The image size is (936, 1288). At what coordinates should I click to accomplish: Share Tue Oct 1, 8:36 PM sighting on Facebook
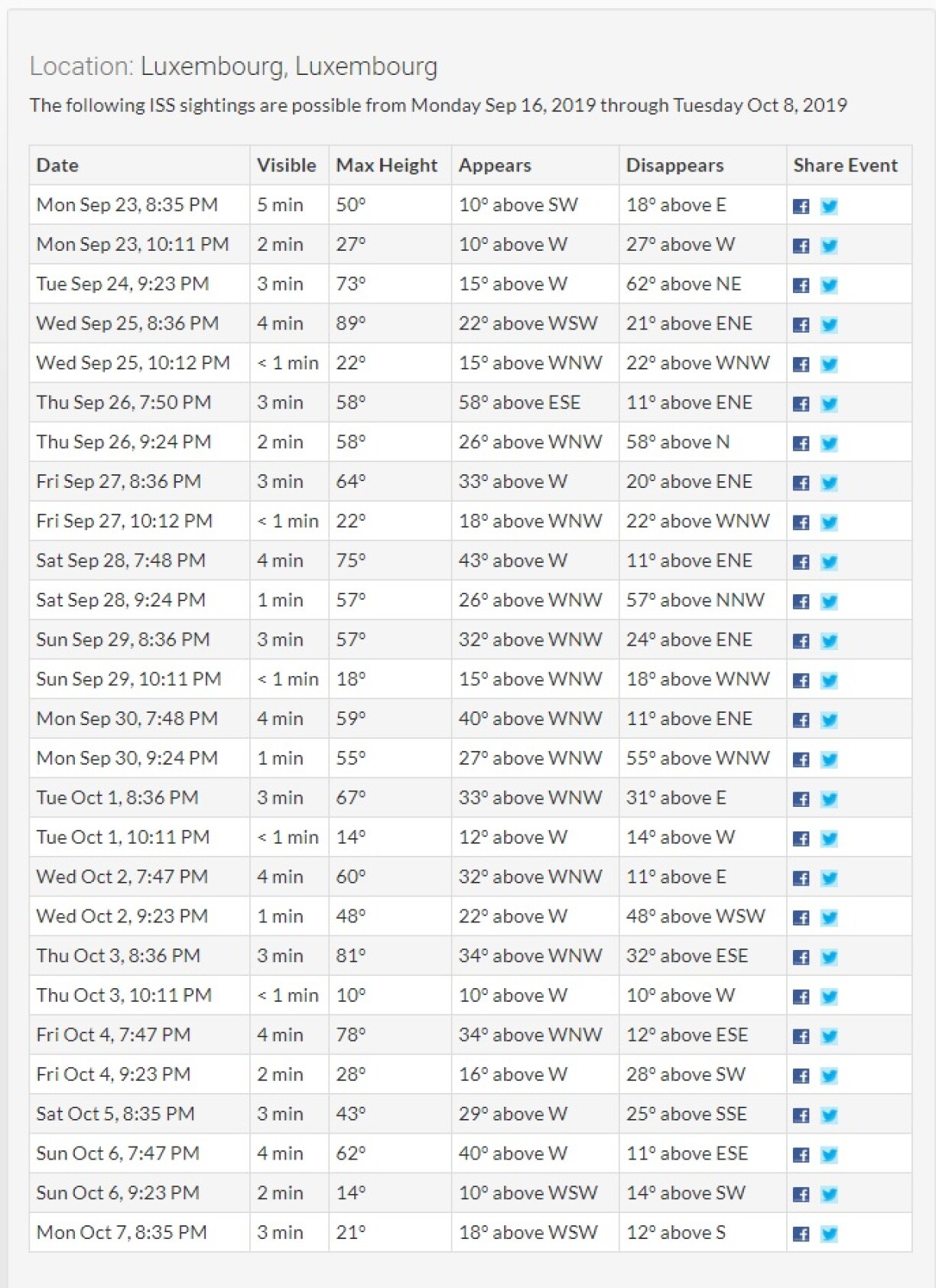pyautogui.click(x=801, y=799)
